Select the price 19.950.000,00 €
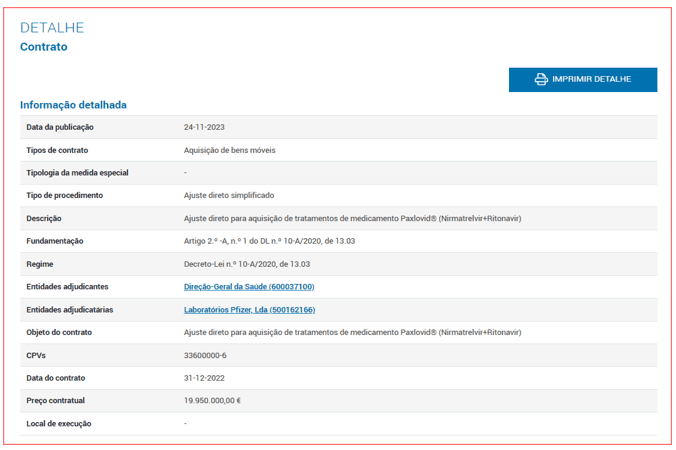 pyautogui.click(x=212, y=401)
